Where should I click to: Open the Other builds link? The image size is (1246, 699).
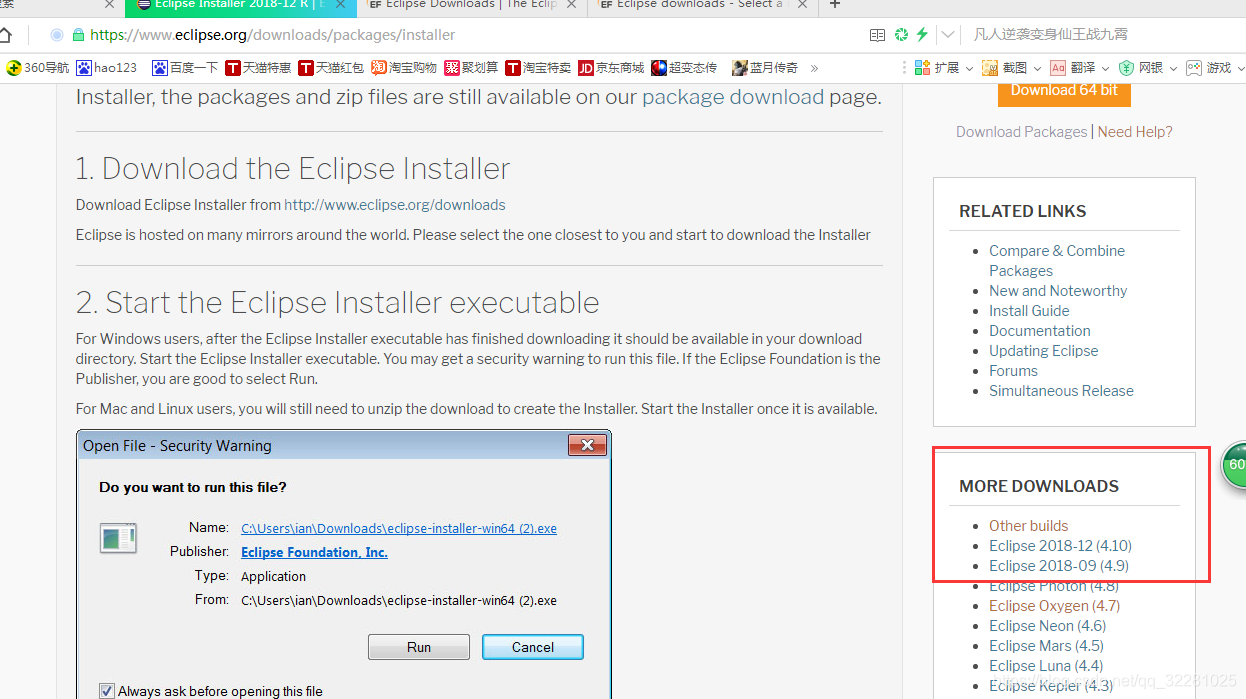point(1029,526)
